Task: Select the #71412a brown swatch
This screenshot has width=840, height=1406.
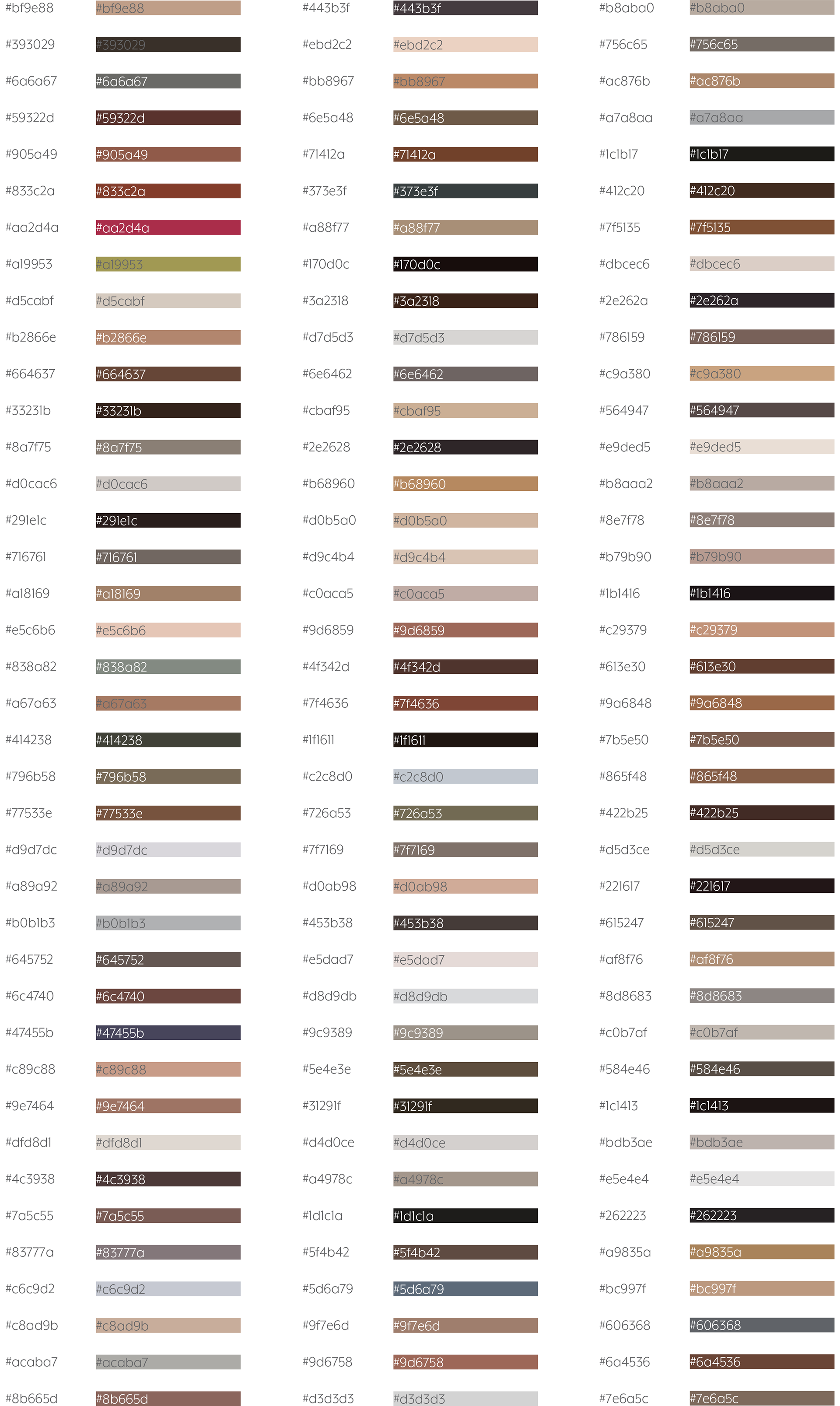Action: pos(465,154)
